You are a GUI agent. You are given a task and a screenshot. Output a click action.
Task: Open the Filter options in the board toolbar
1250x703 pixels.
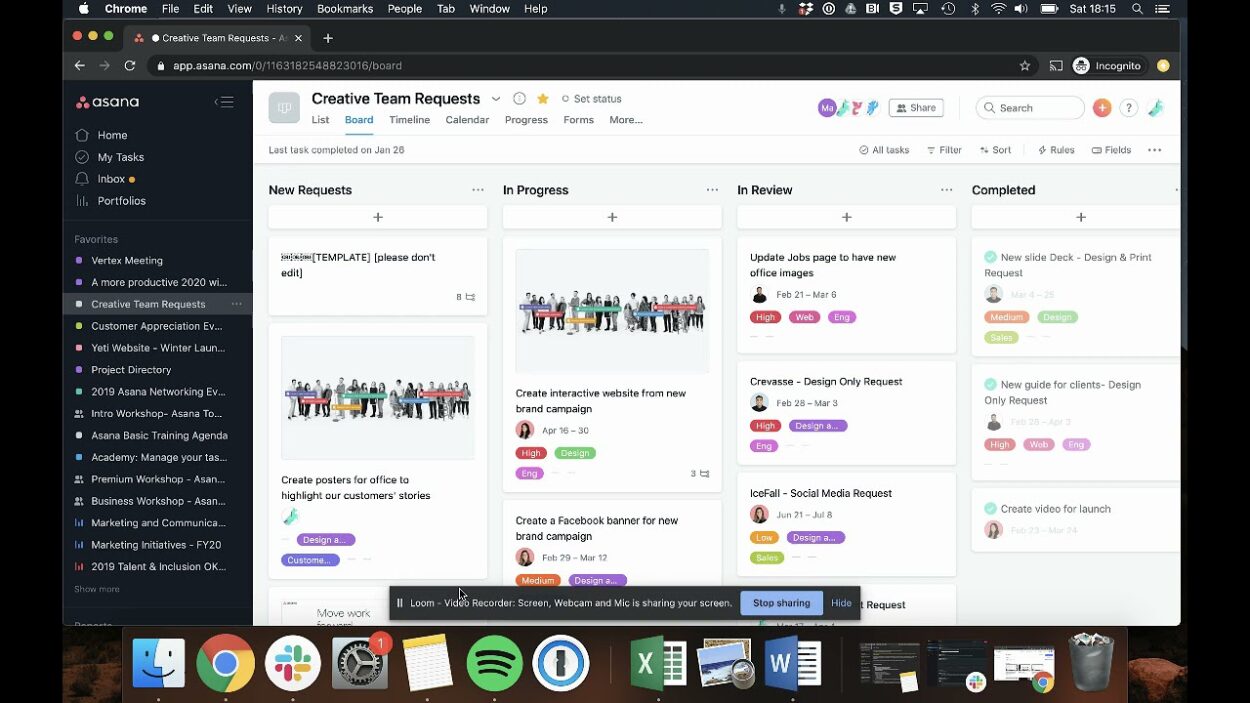click(x=943, y=149)
